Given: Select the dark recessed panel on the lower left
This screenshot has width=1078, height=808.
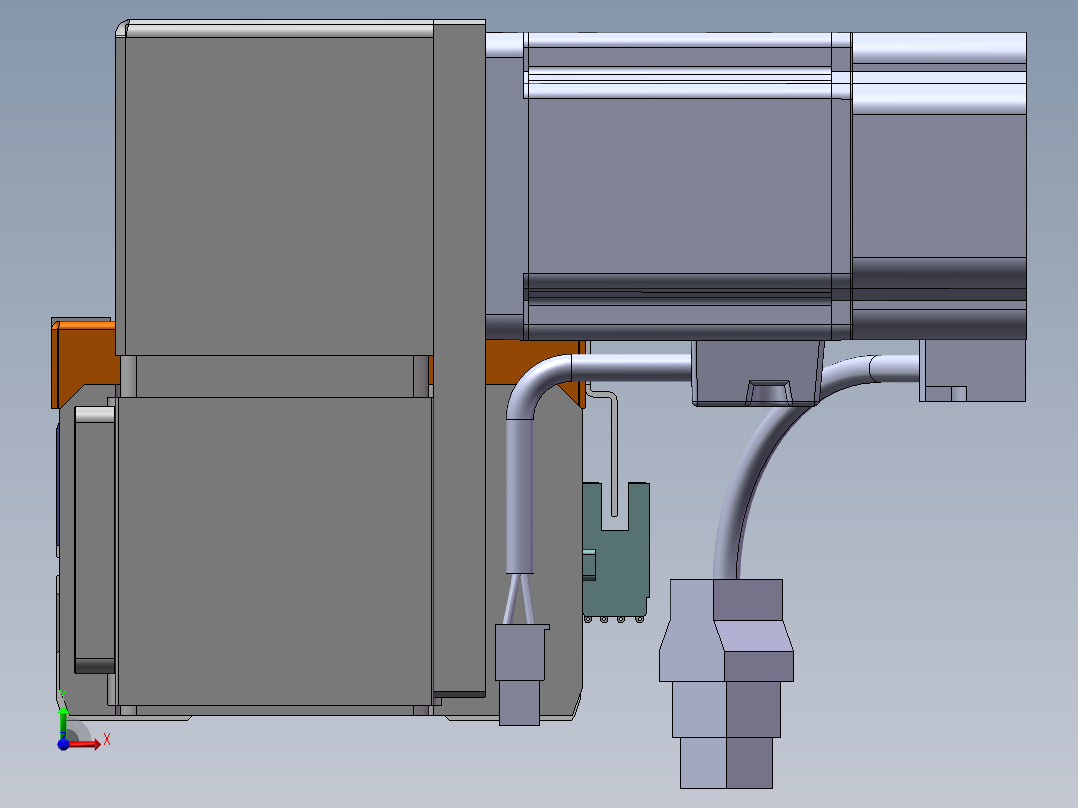Looking at the screenshot, I should [94, 540].
